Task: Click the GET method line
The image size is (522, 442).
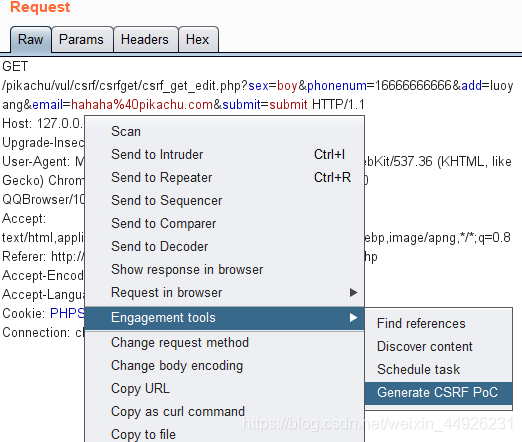Action: point(15,66)
